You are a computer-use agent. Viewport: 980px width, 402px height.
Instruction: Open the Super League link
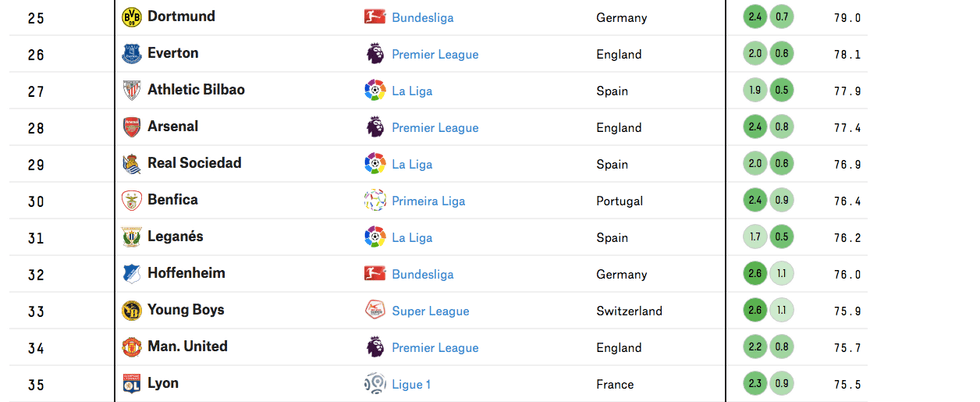click(x=430, y=311)
